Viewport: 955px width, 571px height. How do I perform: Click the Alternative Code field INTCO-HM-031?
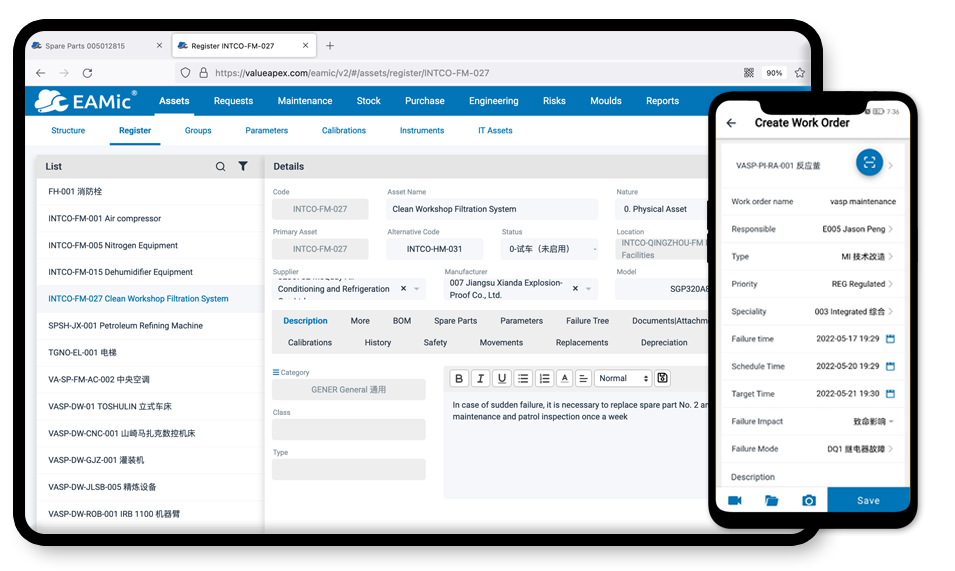(x=435, y=249)
